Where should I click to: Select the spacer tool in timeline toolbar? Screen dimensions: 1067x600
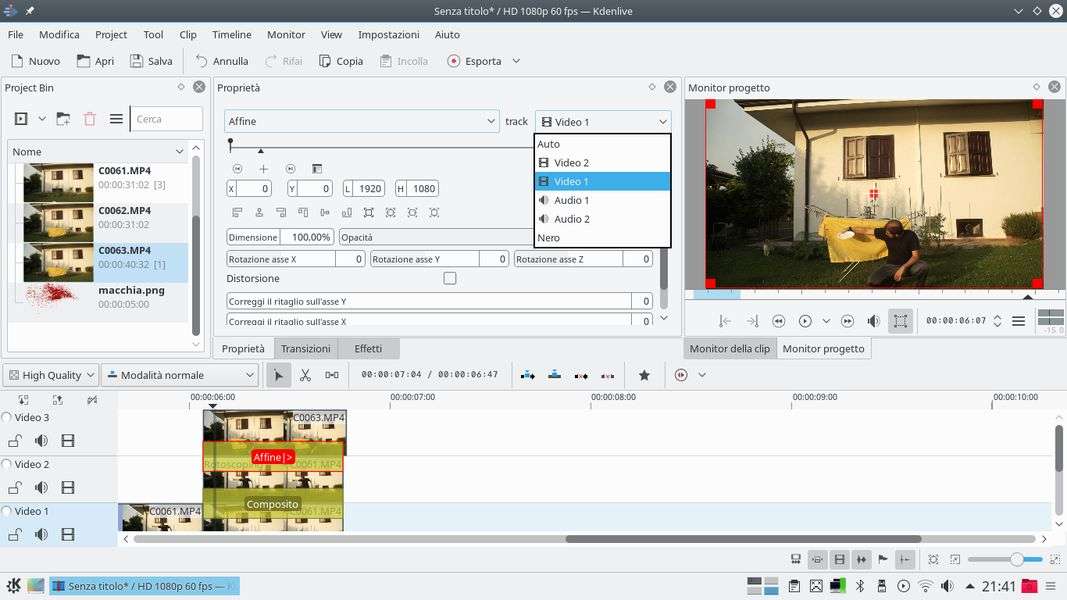click(332, 375)
